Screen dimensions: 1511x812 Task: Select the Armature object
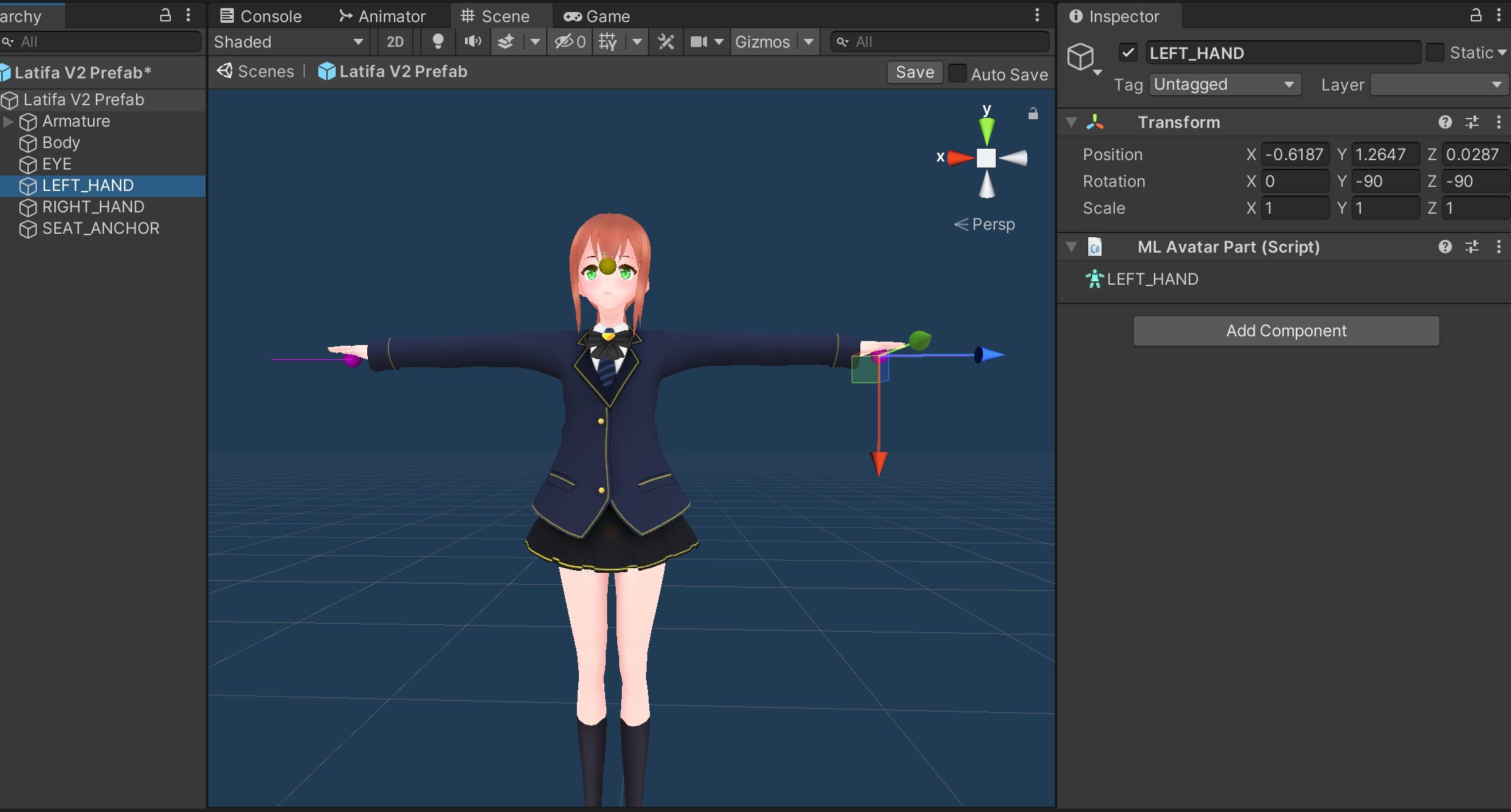coord(76,121)
